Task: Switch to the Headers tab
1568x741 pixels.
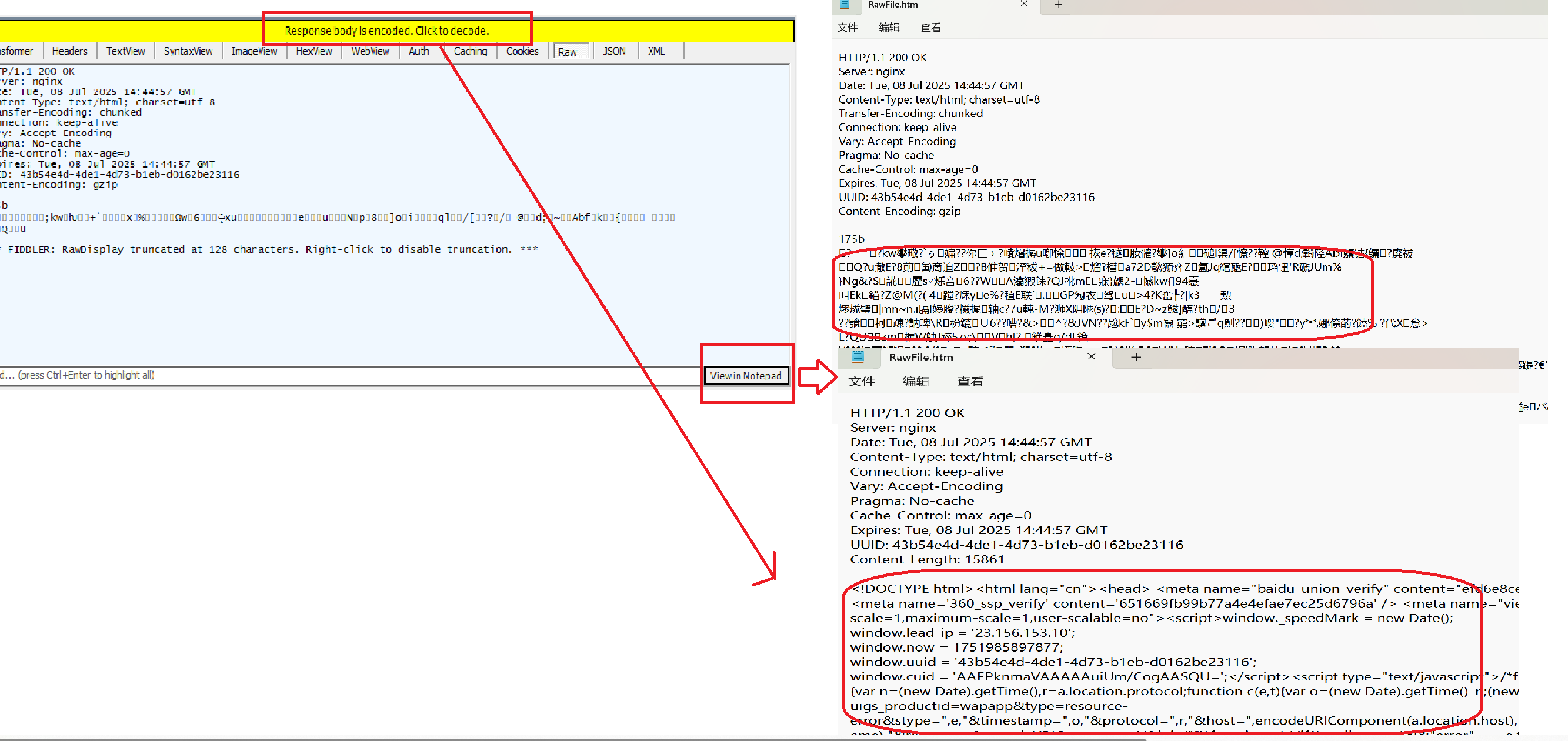Action: [69, 51]
